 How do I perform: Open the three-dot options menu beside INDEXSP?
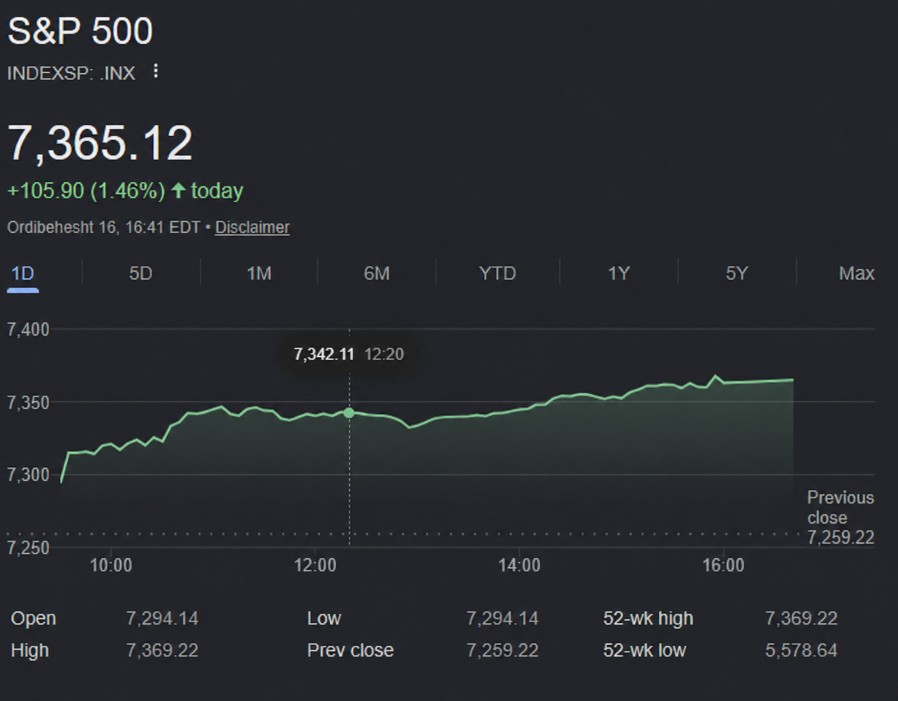click(x=155, y=72)
